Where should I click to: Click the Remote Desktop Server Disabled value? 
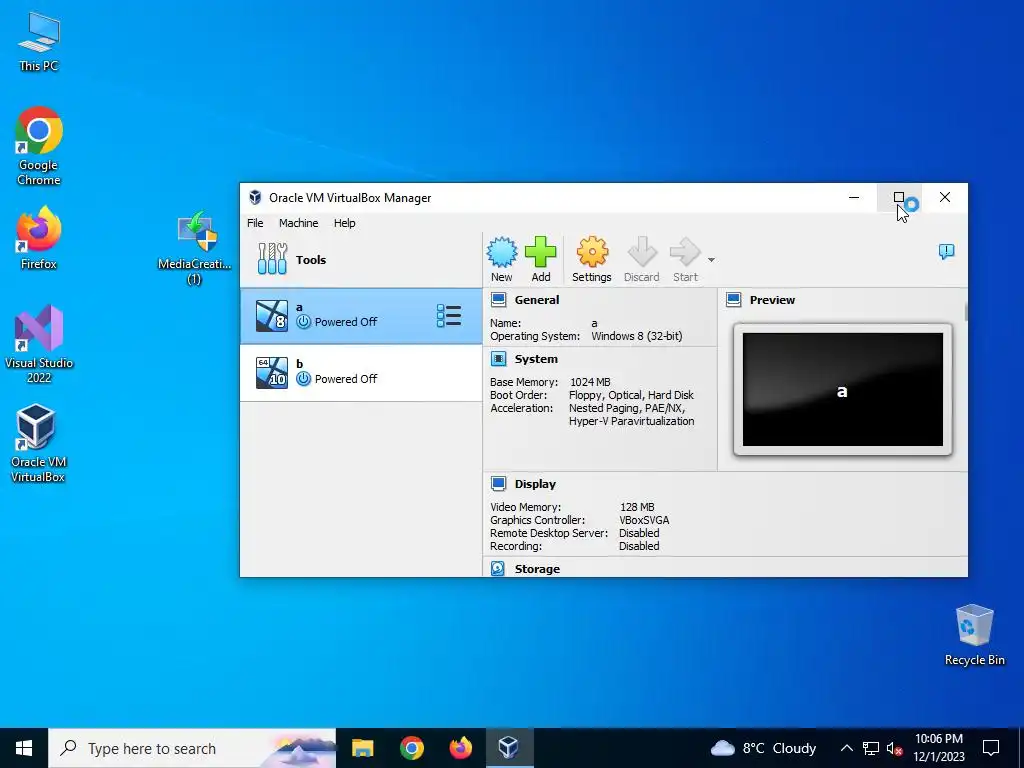coord(639,534)
